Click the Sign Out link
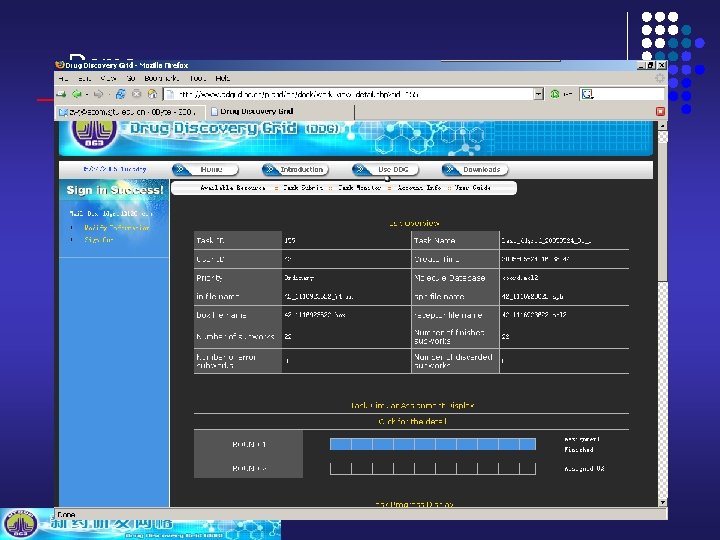The image size is (720, 540). (98, 240)
